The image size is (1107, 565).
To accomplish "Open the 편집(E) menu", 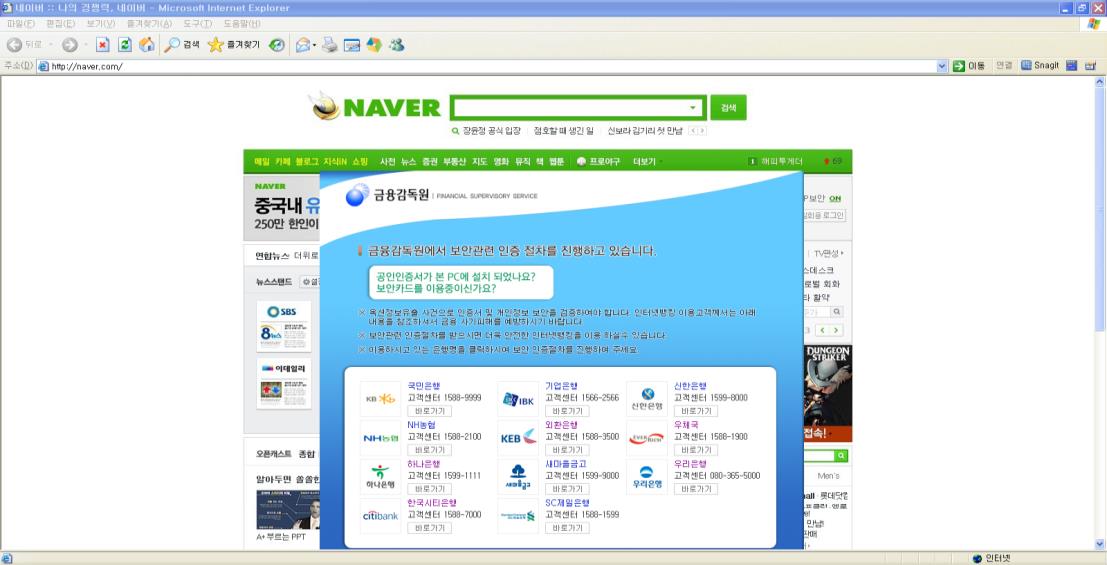I will click(60, 23).
